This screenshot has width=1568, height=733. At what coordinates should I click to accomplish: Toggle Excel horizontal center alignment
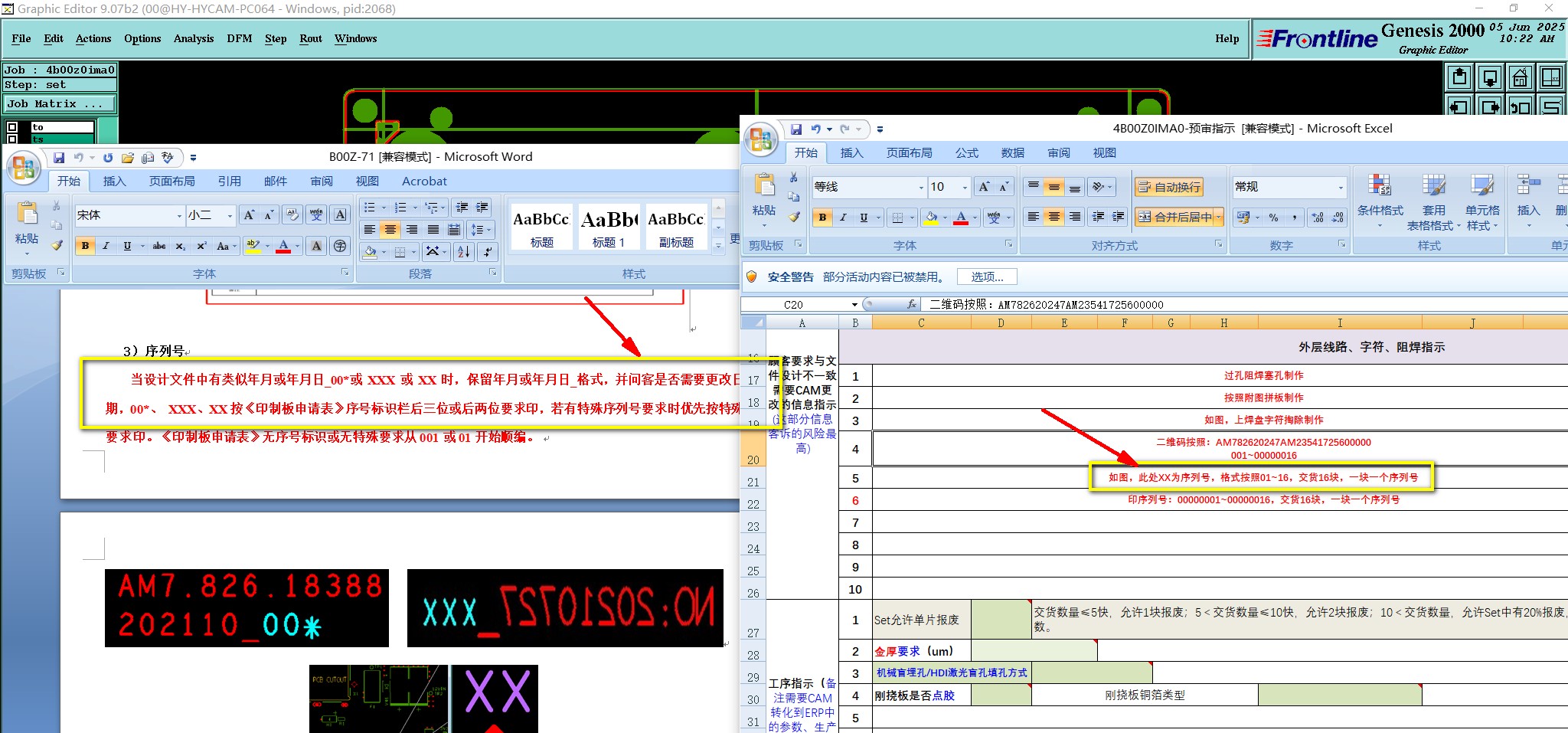1054,217
